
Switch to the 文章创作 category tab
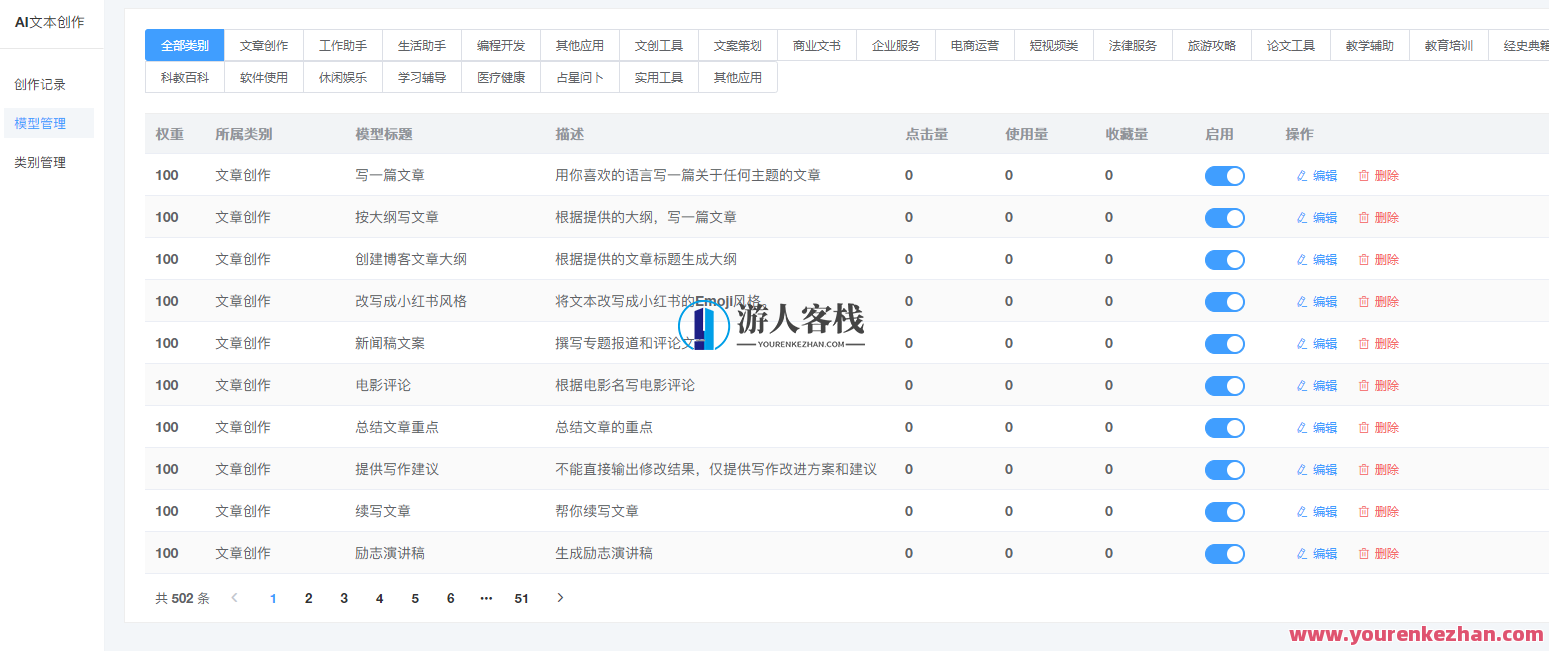(264, 44)
